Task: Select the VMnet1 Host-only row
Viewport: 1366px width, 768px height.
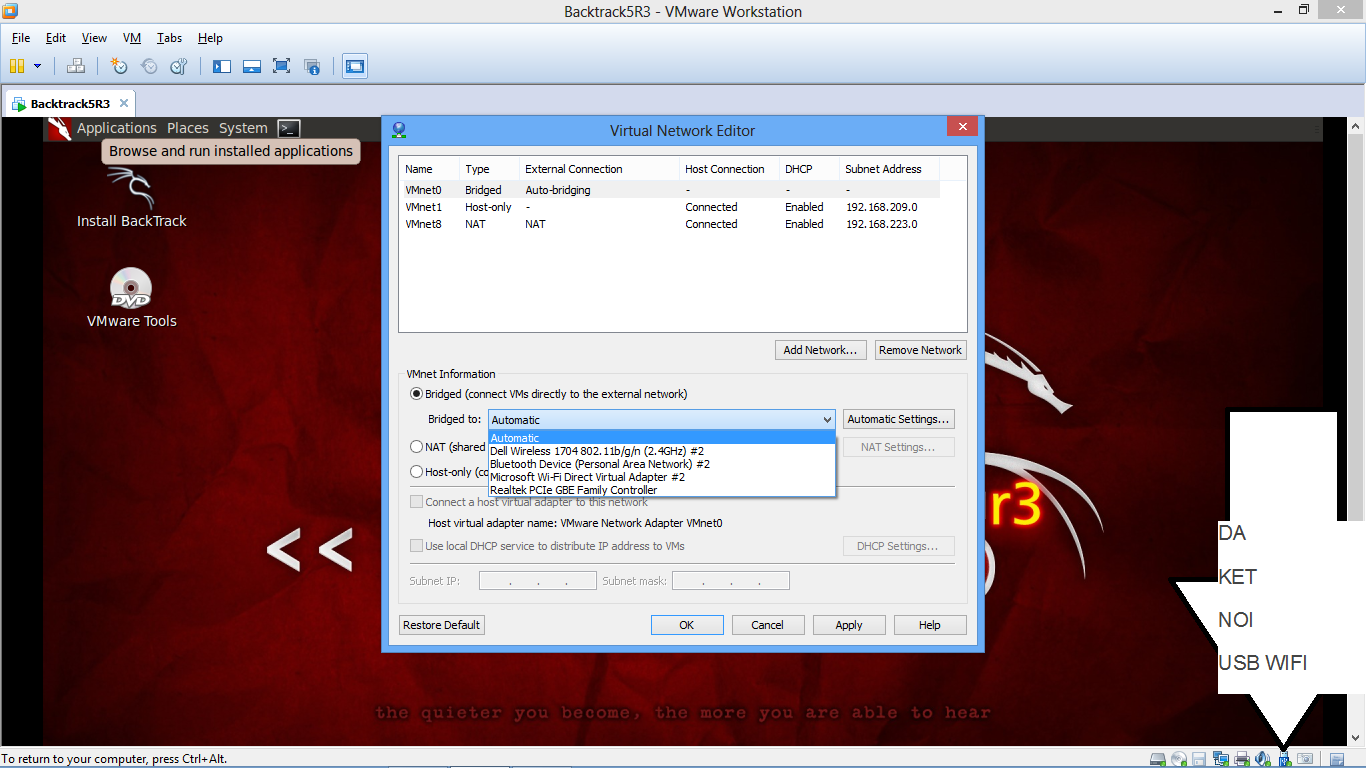Action: [x=670, y=207]
